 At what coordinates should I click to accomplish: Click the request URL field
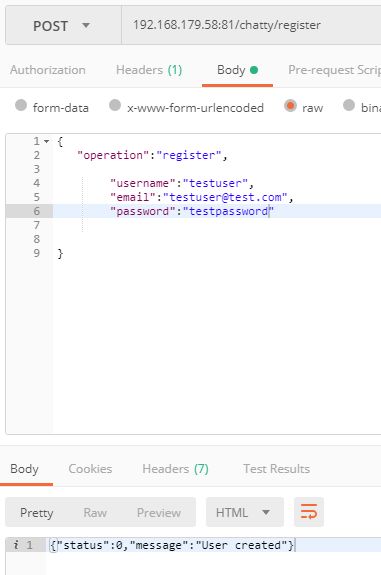(x=251, y=26)
